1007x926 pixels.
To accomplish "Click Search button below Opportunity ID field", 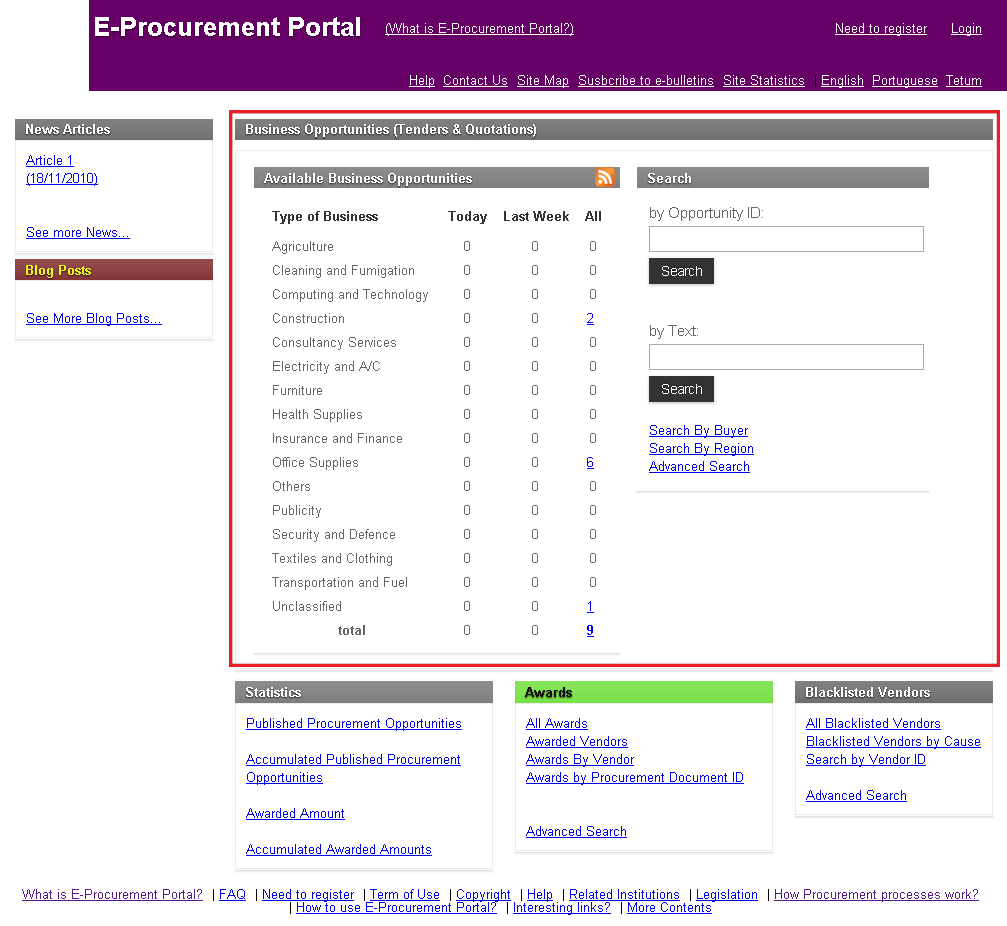I will [681, 271].
